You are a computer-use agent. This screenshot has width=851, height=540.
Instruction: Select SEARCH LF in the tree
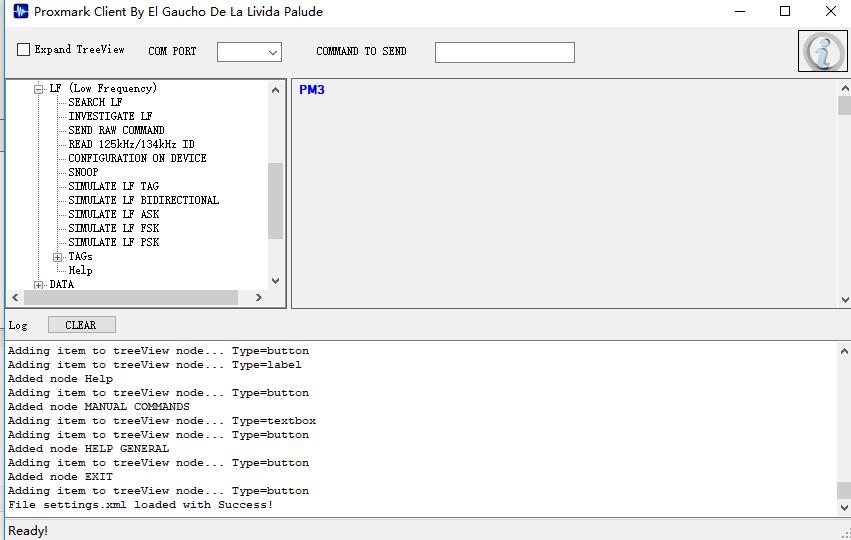[95, 102]
